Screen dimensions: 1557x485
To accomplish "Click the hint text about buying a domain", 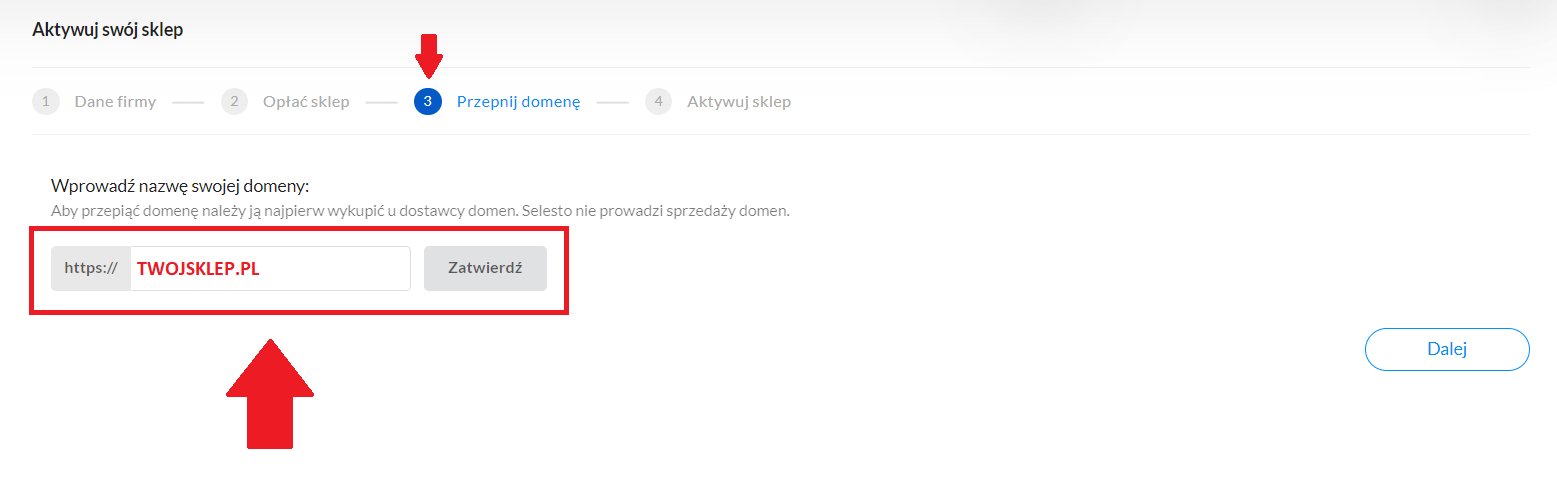I will [421, 212].
